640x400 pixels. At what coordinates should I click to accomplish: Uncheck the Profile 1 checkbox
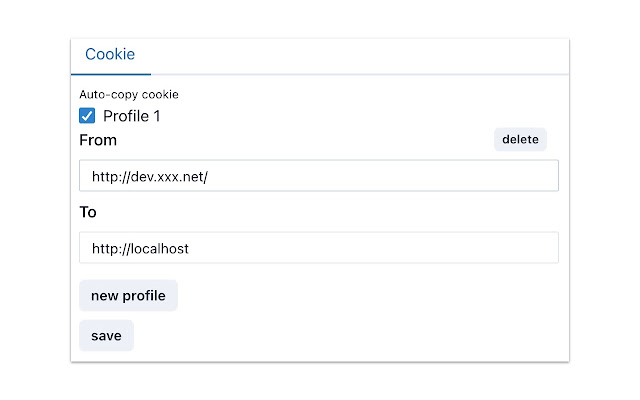87,116
